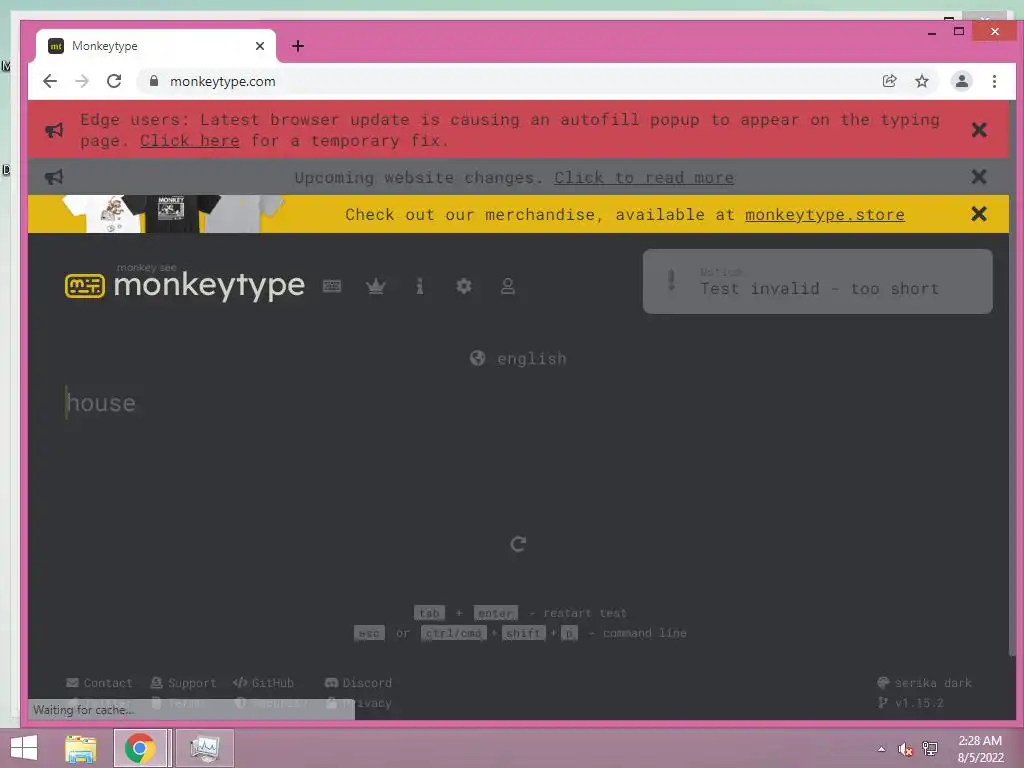This screenshot has height=768, width=1024.
Task: Select the Monkeytype browser tab
Action: (x=156, y=46)
